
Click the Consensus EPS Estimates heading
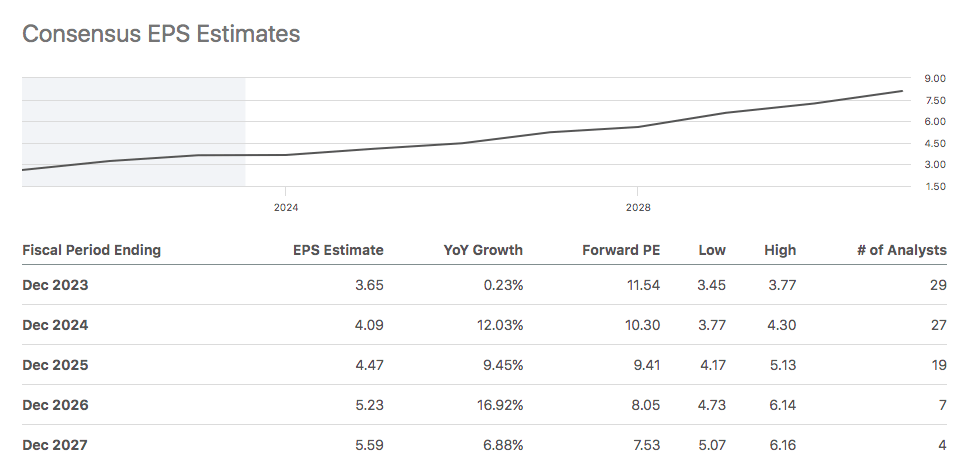(161, 34)
